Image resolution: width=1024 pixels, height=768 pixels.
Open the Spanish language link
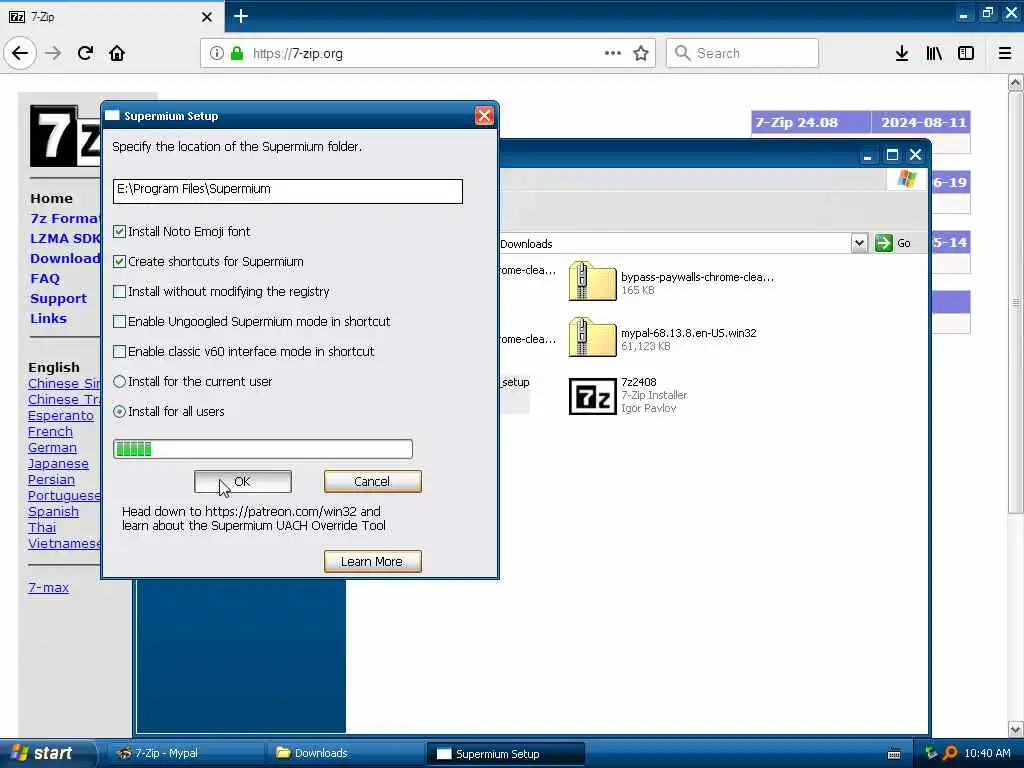click(54, 511)
